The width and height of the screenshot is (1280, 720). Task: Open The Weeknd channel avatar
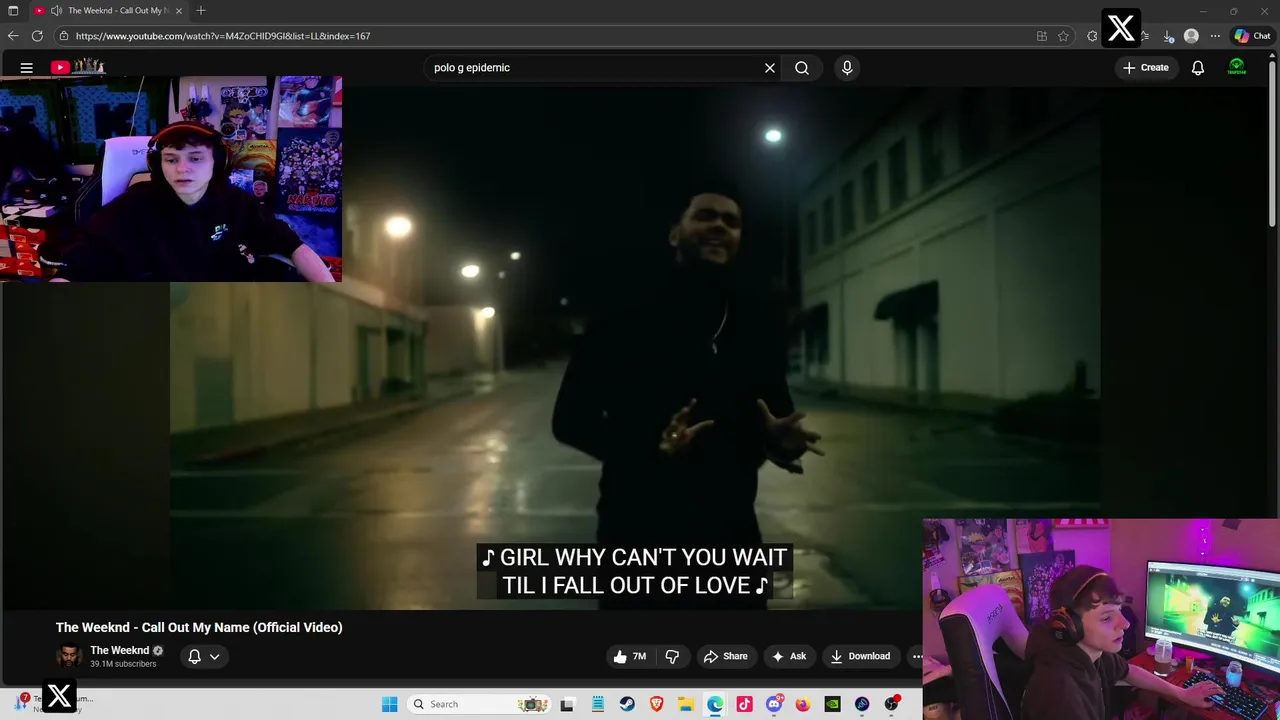click(x=69, y=656)
